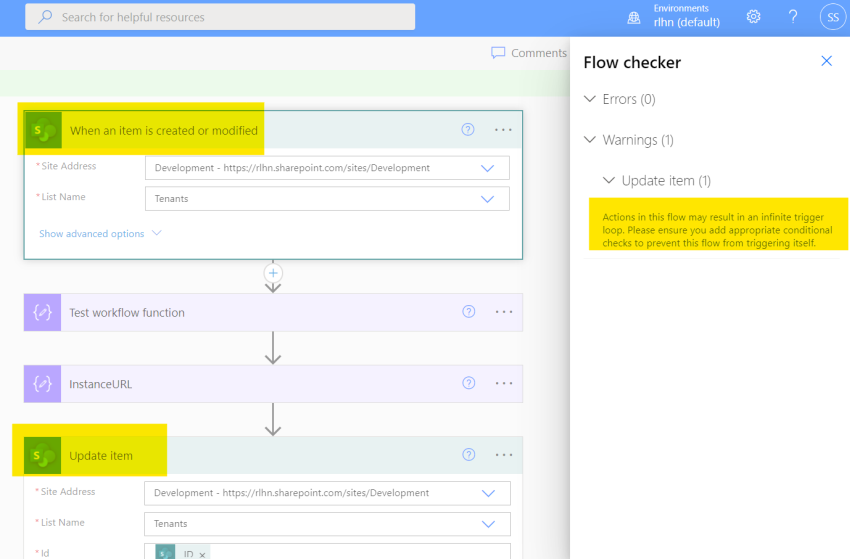Click the InstanceURL step title
Screen dimensions: 850x559
point(100,384)
